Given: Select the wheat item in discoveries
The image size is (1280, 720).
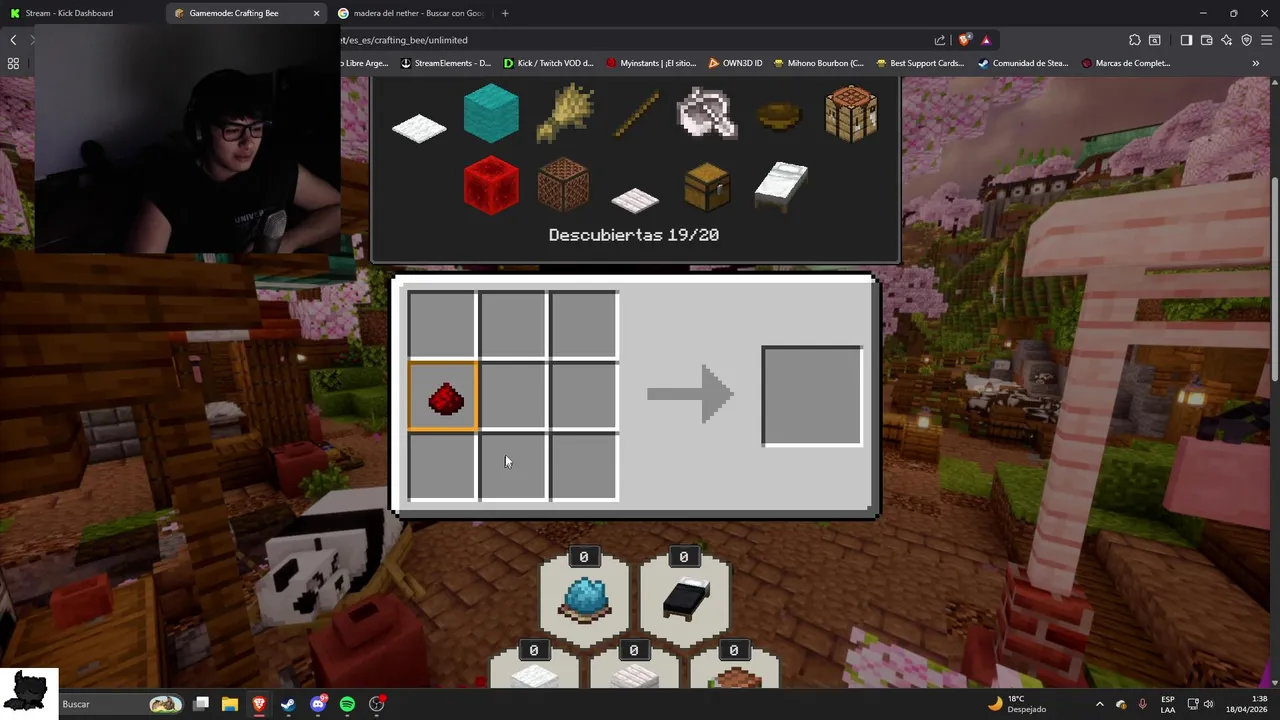Looking at the screenshot, I should click(565, 113).
